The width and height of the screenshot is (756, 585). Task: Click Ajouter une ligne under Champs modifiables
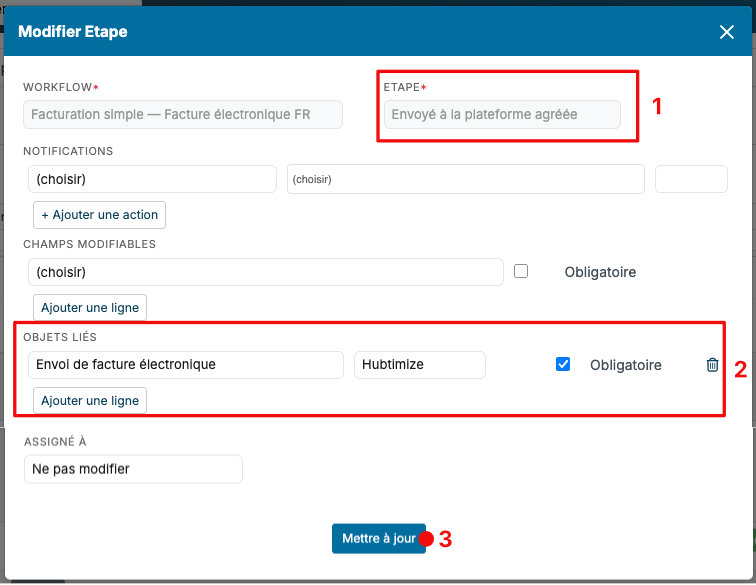[90, 308]
